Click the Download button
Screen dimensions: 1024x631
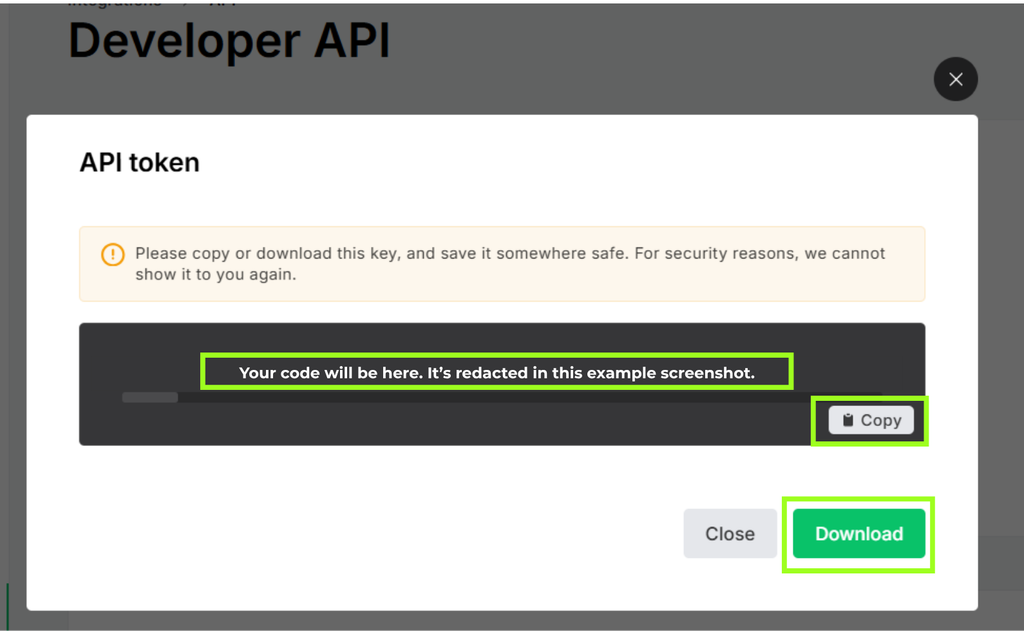click(x=859, y=534)
